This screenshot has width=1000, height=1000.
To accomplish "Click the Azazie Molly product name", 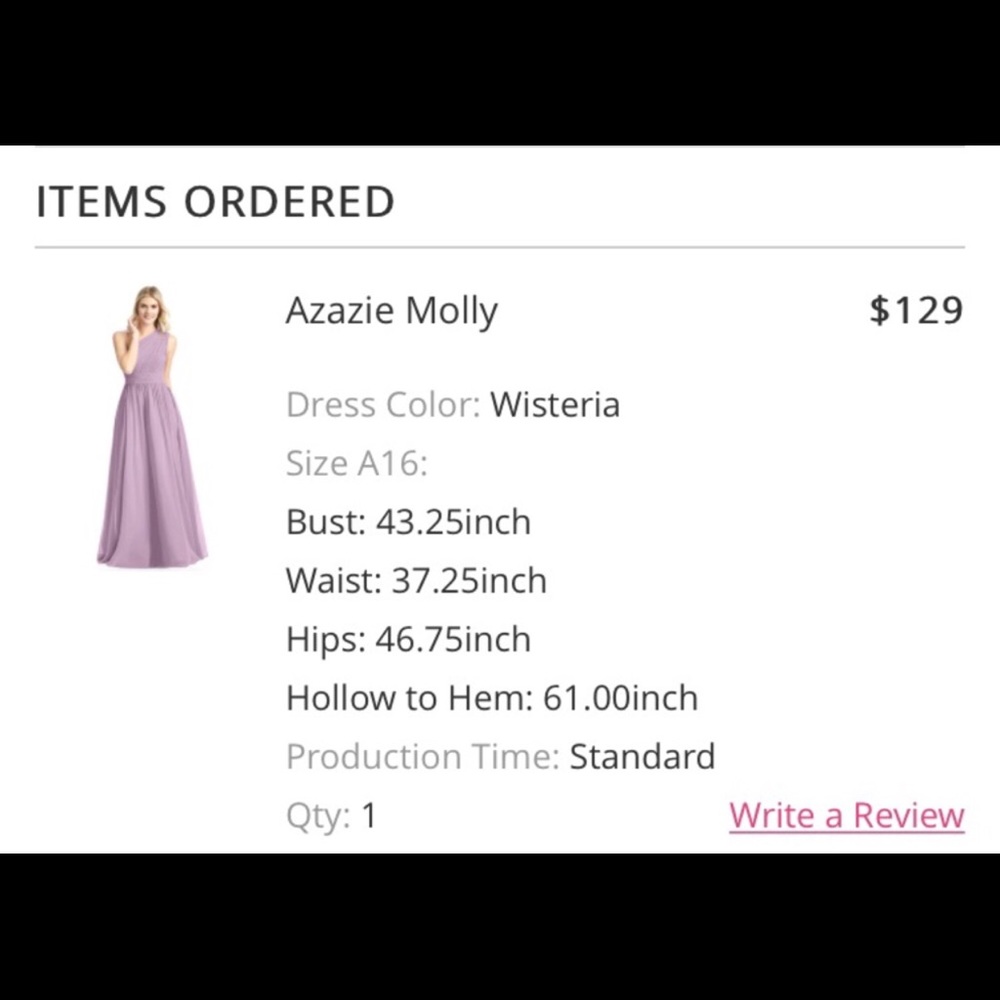I will (x=392, y=310).
